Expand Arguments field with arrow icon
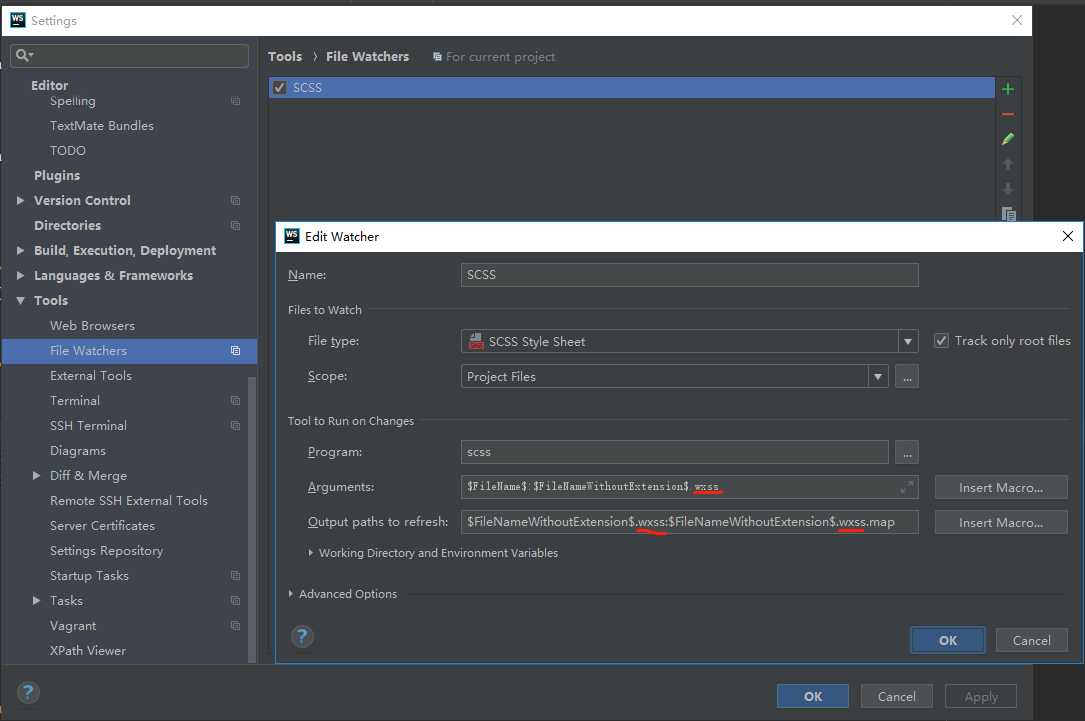The width and height of the screenshot is (1085, 721). click(906, 487)
